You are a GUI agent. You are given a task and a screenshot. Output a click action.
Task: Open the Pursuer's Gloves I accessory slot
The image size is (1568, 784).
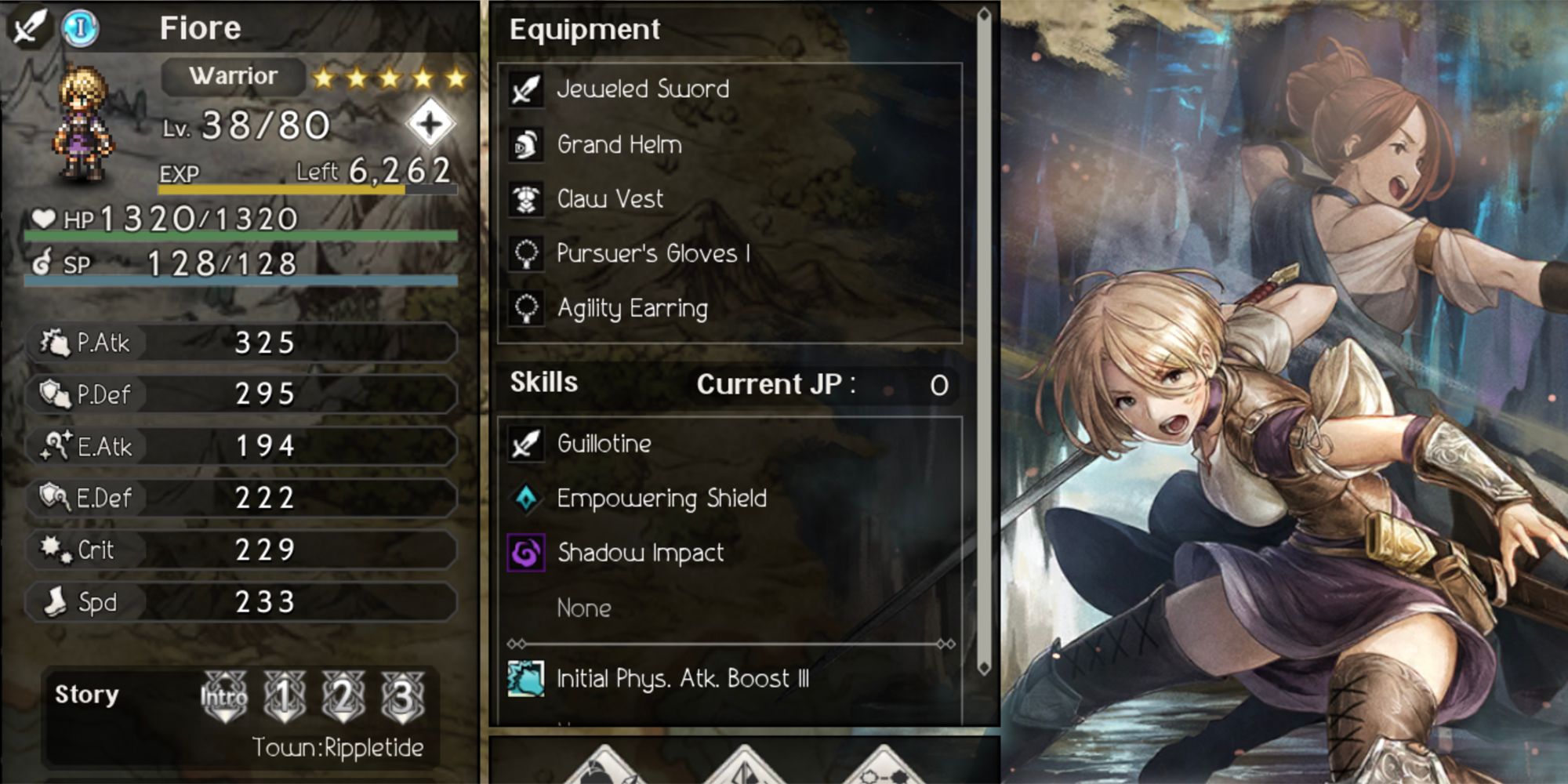point(730,253)
